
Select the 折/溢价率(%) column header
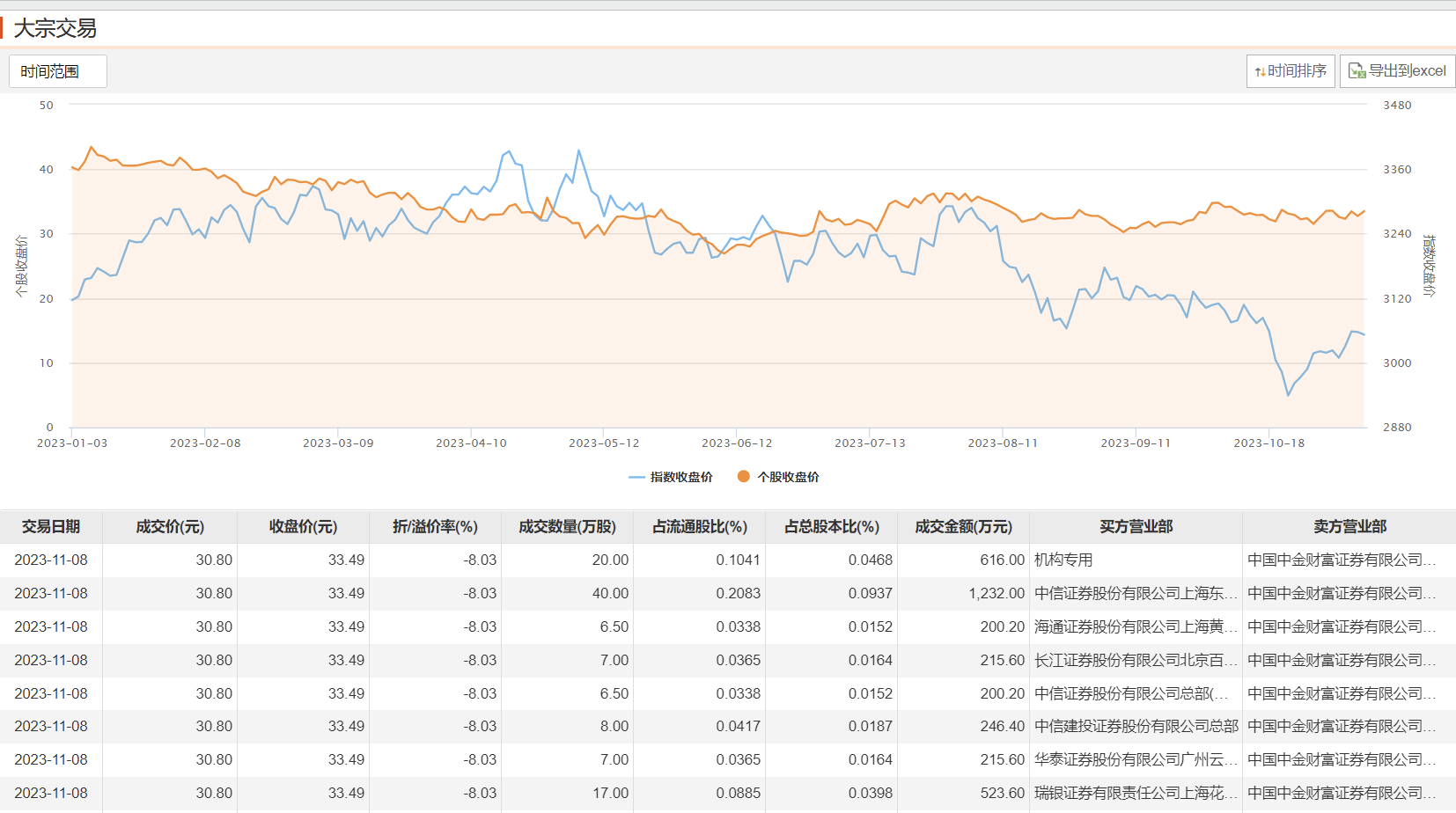point(435,526)
